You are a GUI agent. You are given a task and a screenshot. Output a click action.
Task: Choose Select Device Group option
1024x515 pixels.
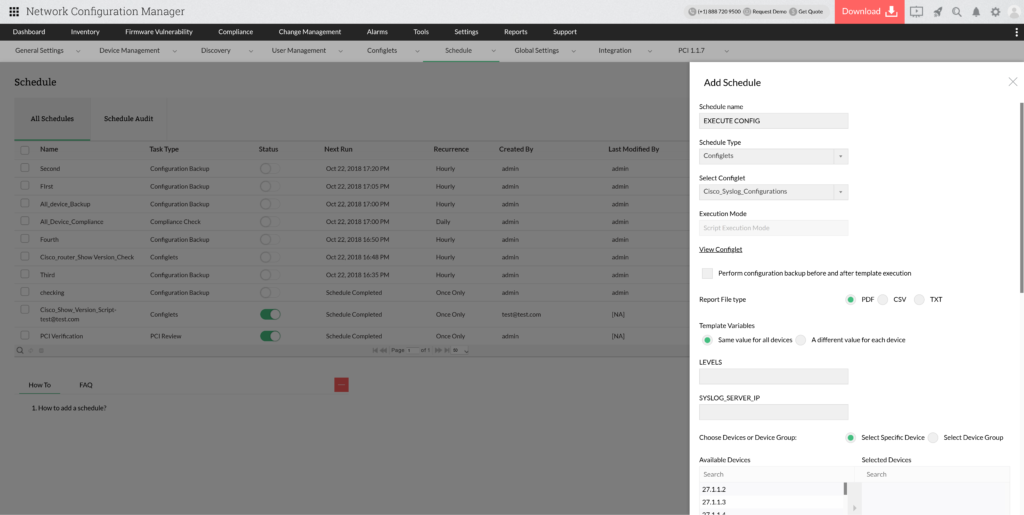click(x=933, y=437)
